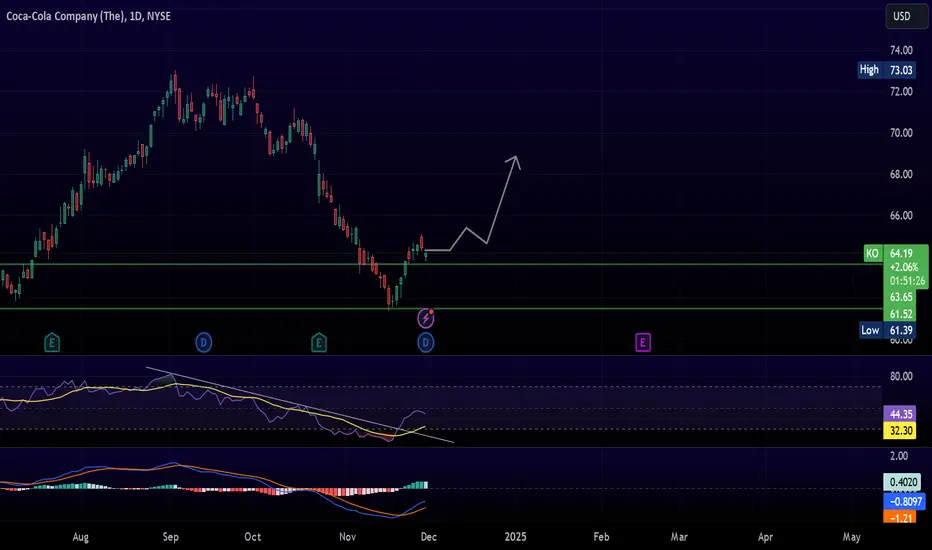Click the yellow RSI average value 32.30
This screenshot has width=932, height=550.
click(x=900, y=430)
